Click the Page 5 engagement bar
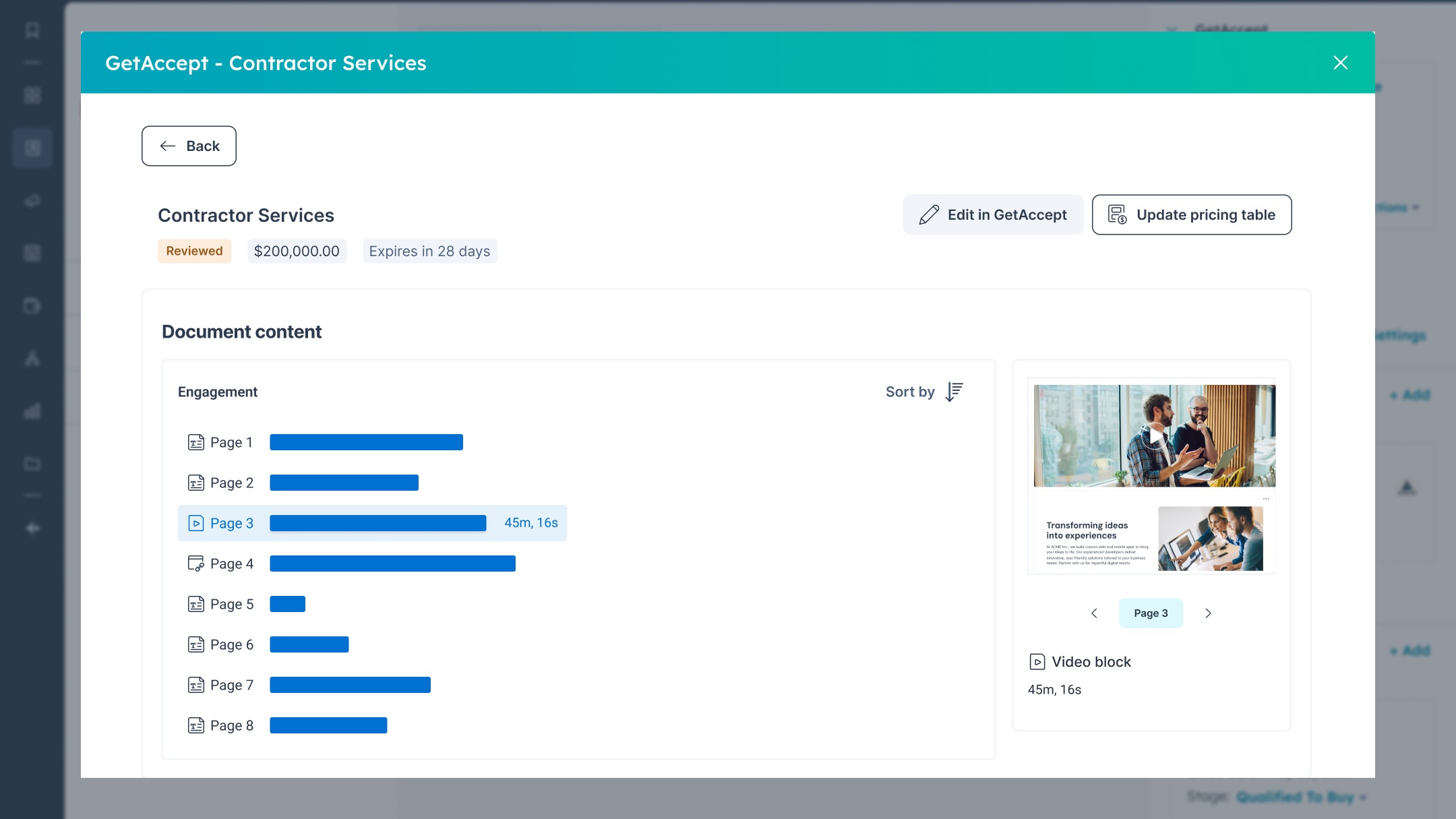The width and height of the screenshot is (1456, 819). [x=287, y=604]
